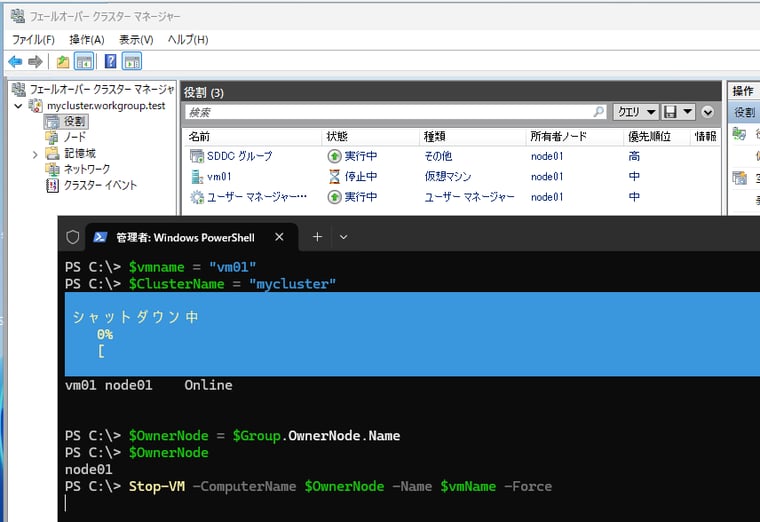The image size is (760, 522).
Task: Toggle the action pane toolbar icon
Action: click(132, 62)
